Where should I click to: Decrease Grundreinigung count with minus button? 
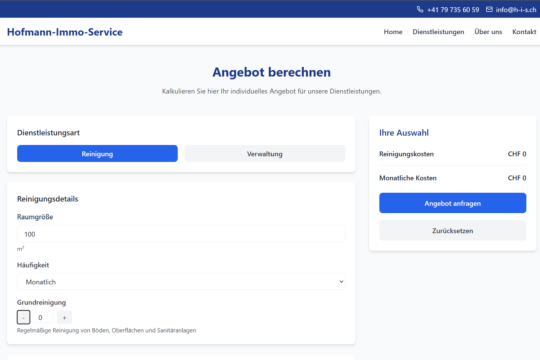pos(23,317)
